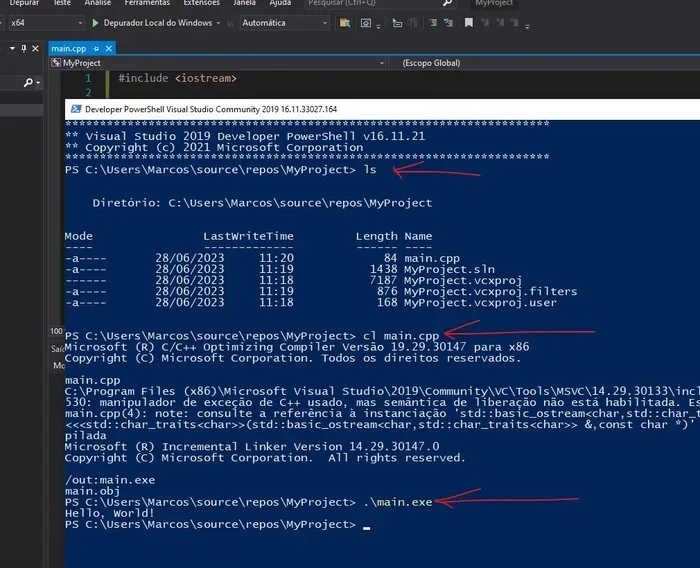Open the x64 platform dropdown
Viewport: 700px width, 568px height.
click(46, 23)
